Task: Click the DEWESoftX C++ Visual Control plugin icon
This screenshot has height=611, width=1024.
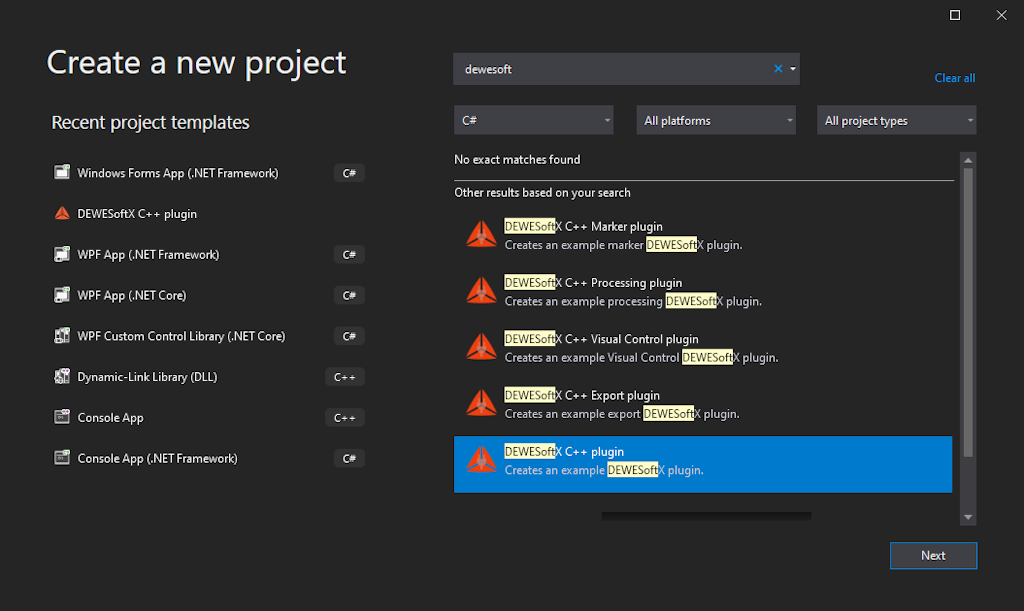Action: click(x=481, y=347)
